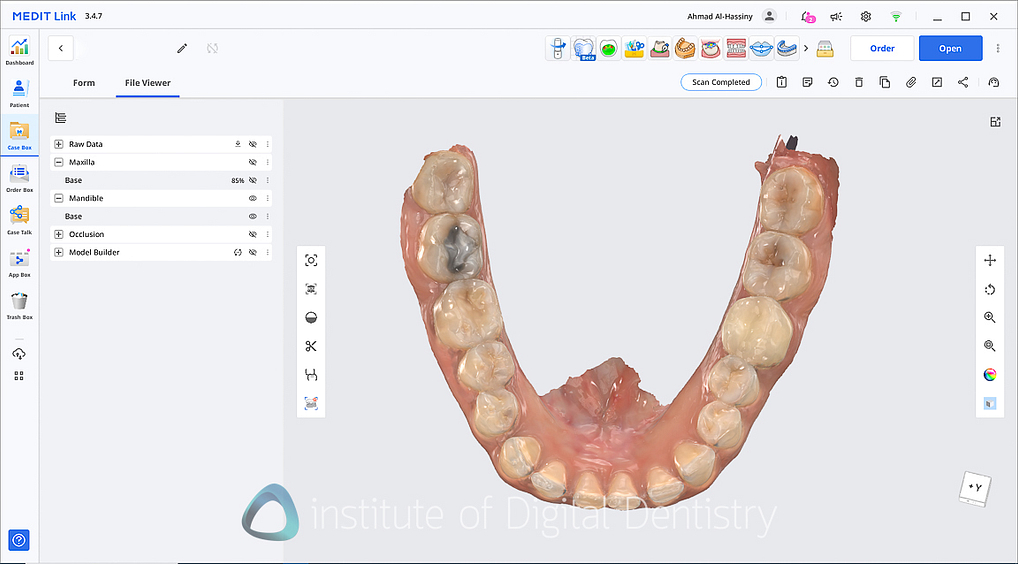Share the case with the share icon

click(x=963, y=82)
